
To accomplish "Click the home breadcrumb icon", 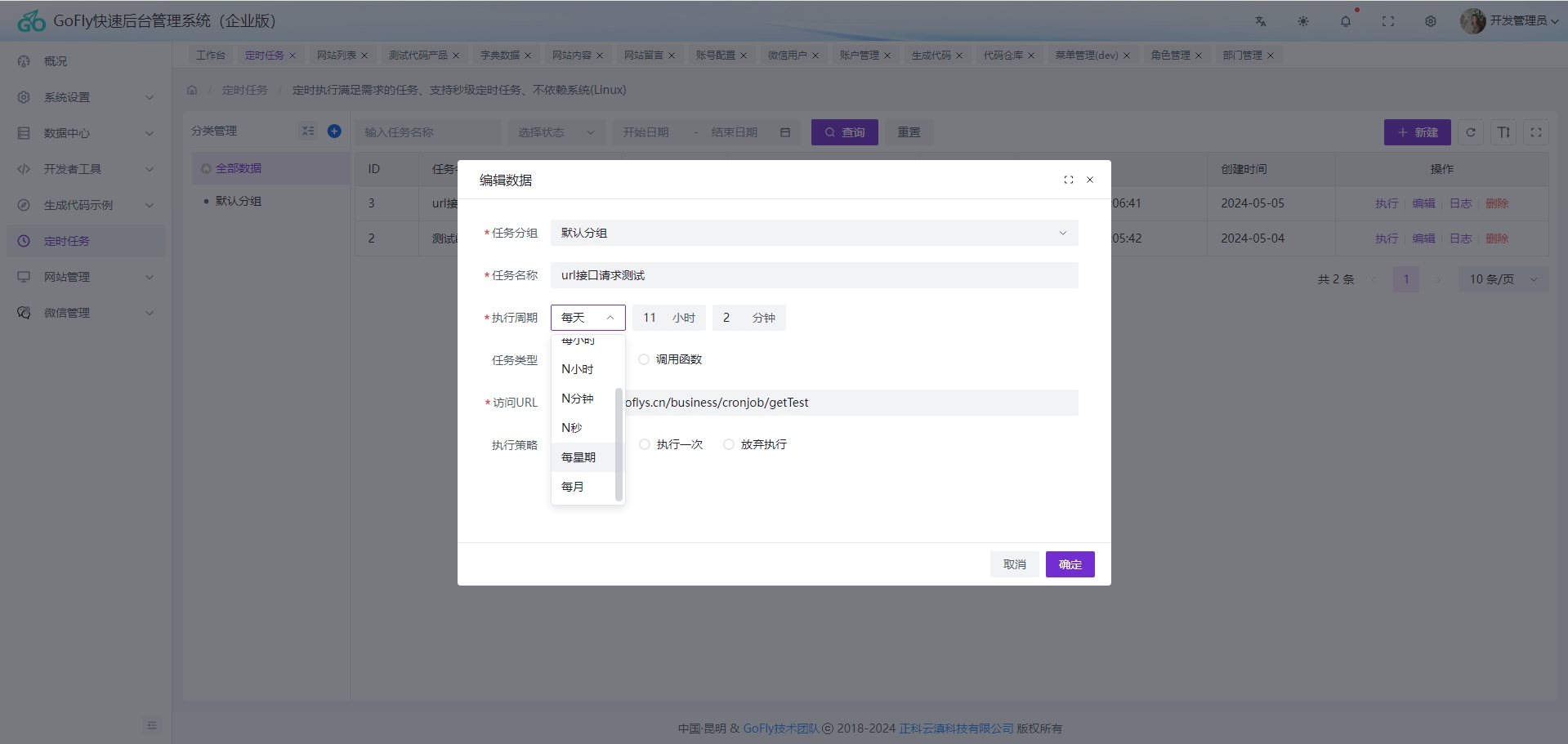I will tap(192, 90).
